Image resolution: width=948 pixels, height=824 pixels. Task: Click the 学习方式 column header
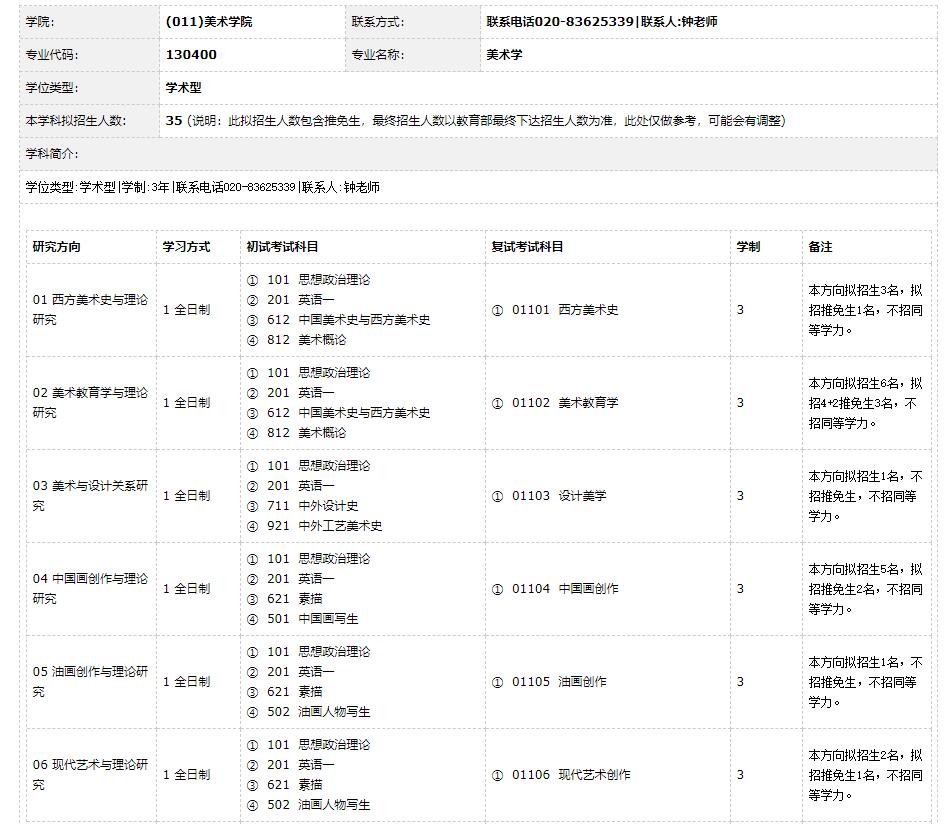point(186,247)
